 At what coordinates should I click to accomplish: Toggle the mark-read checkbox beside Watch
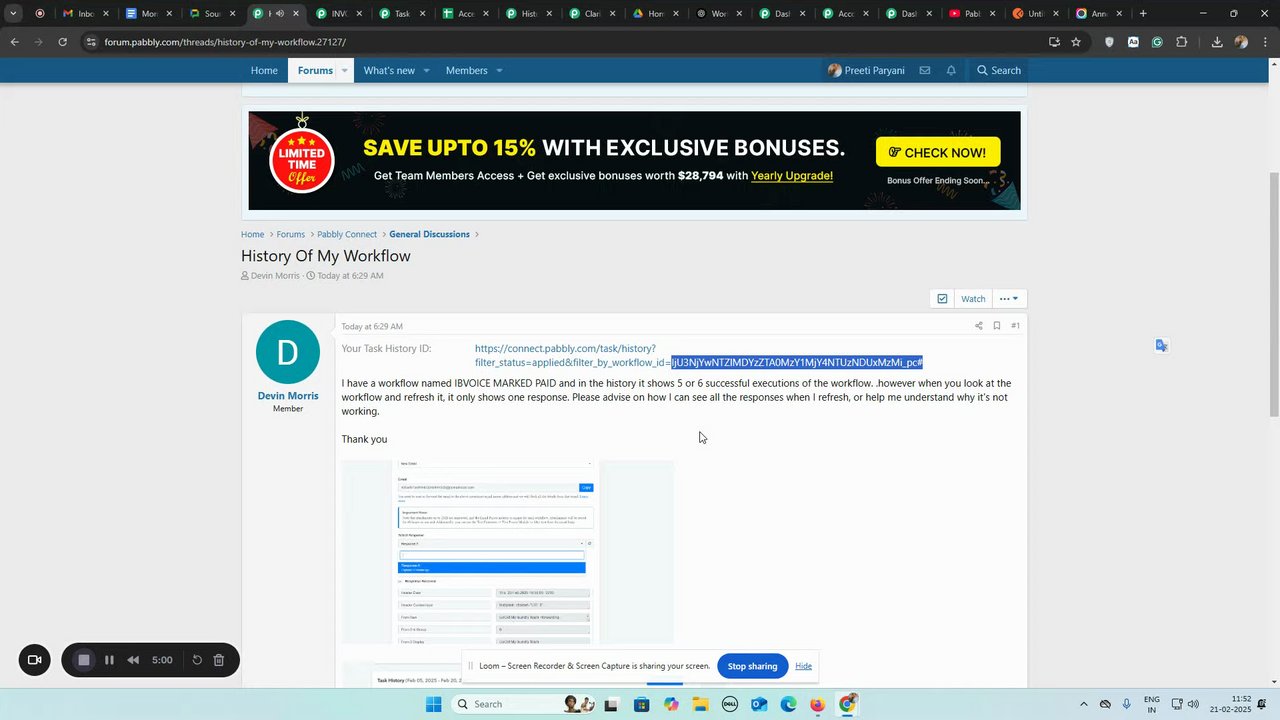[x=942, y=299]
